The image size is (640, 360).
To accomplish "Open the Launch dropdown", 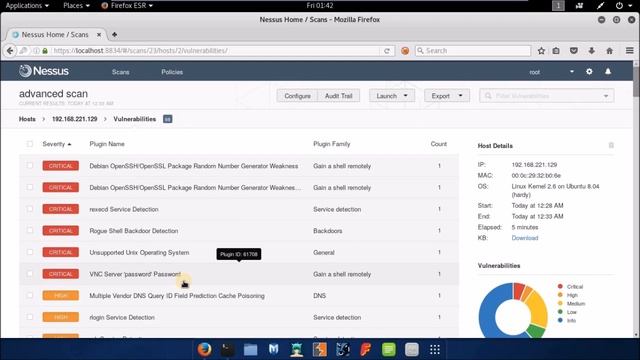I will [392, 96].
